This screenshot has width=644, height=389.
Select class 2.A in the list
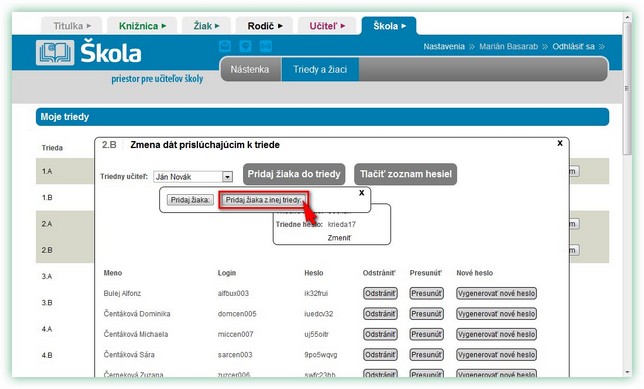click(x=47, y=224)
